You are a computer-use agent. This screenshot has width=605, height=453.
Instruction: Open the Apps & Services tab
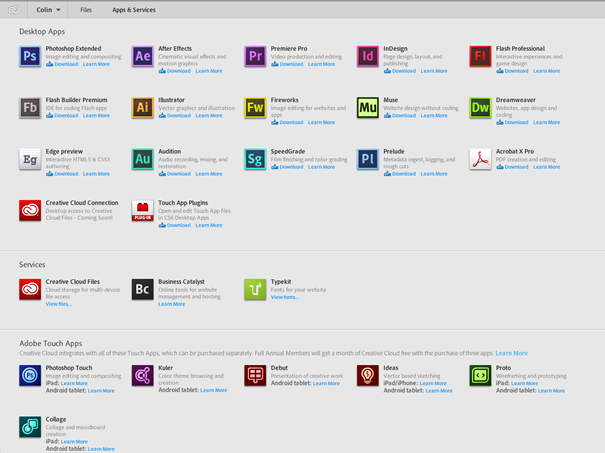pos(134,10)
